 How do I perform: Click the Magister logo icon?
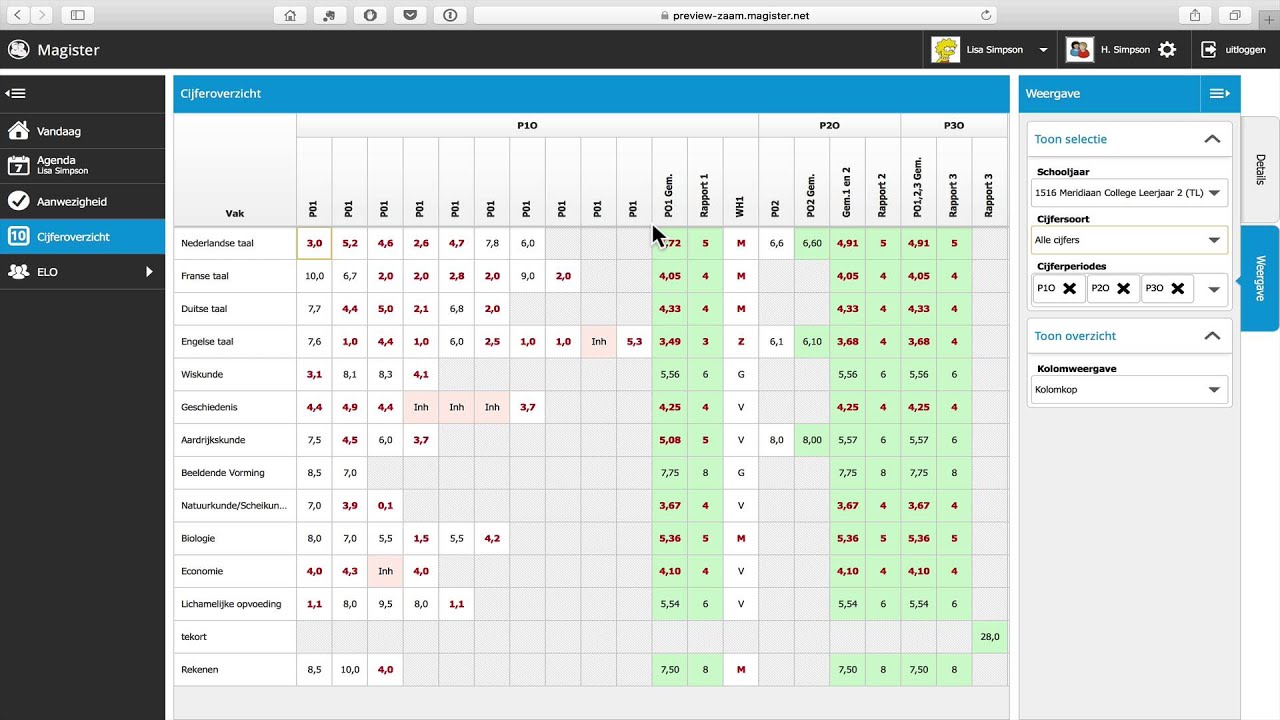18,50
